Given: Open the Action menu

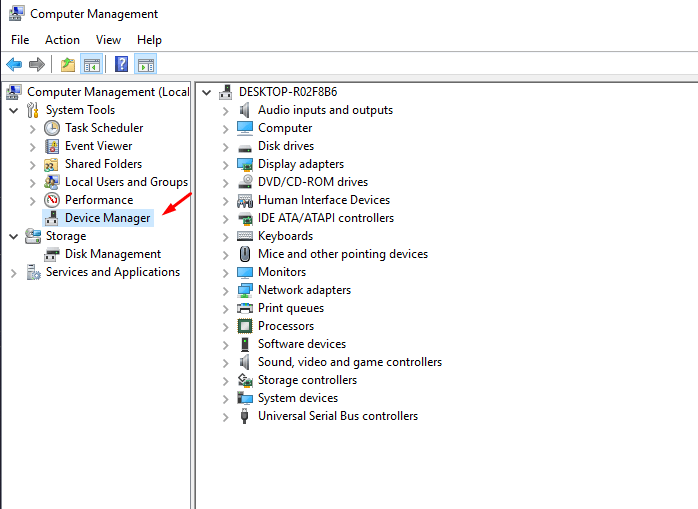Looking at the screenshot, I should click(62, 40).
